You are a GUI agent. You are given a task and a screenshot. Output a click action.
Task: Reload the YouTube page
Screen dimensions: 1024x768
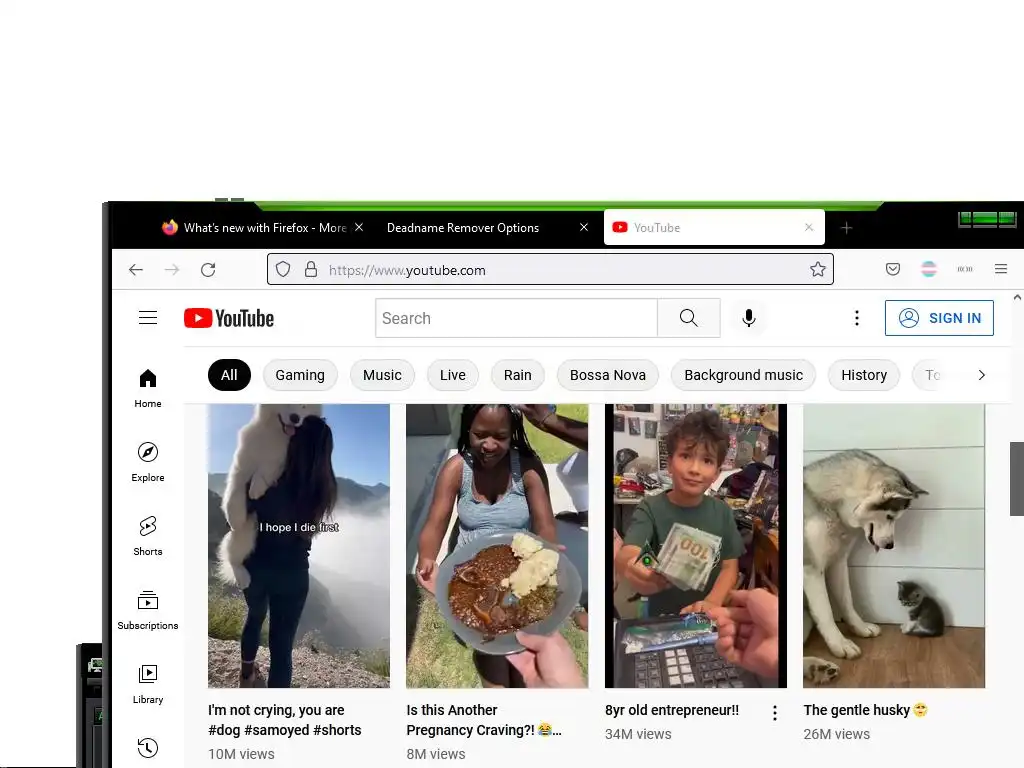208,270
